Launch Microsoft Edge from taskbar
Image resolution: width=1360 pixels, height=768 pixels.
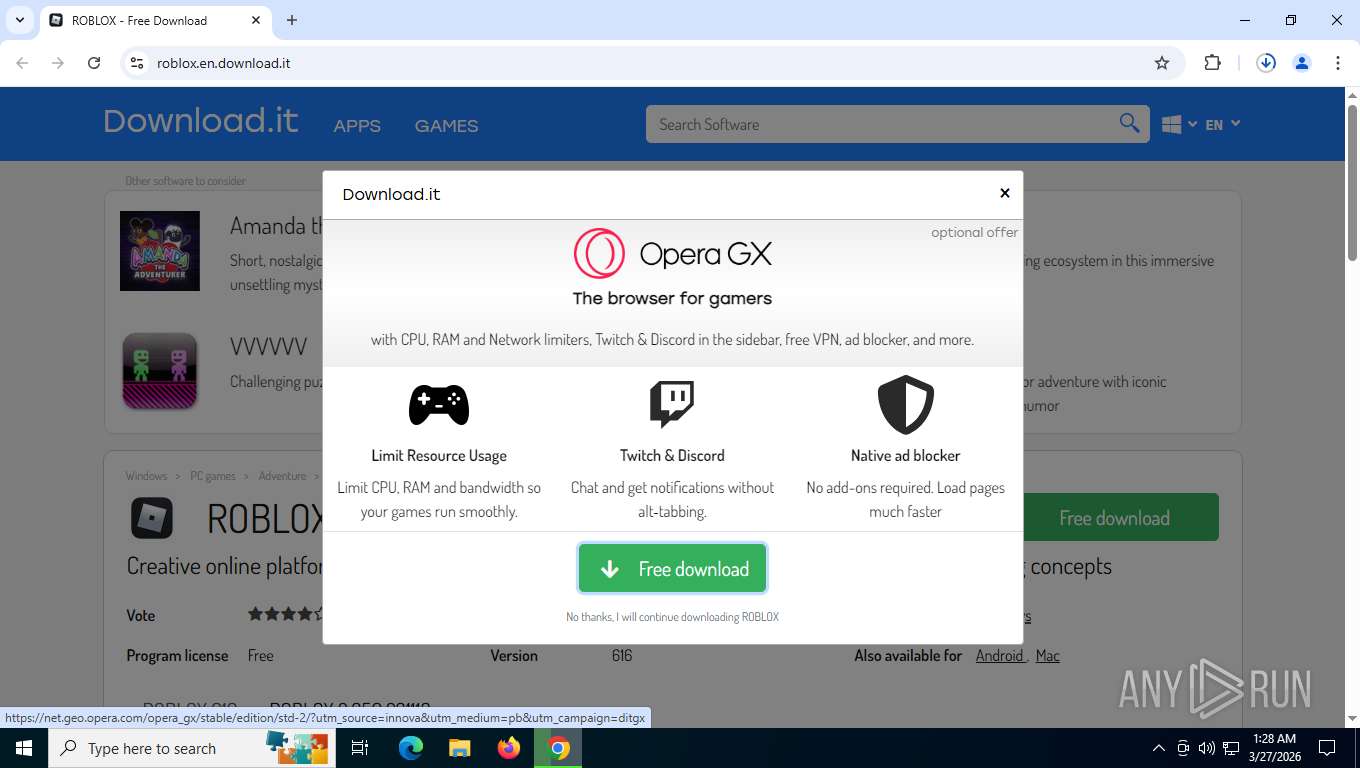pos(410,748)
